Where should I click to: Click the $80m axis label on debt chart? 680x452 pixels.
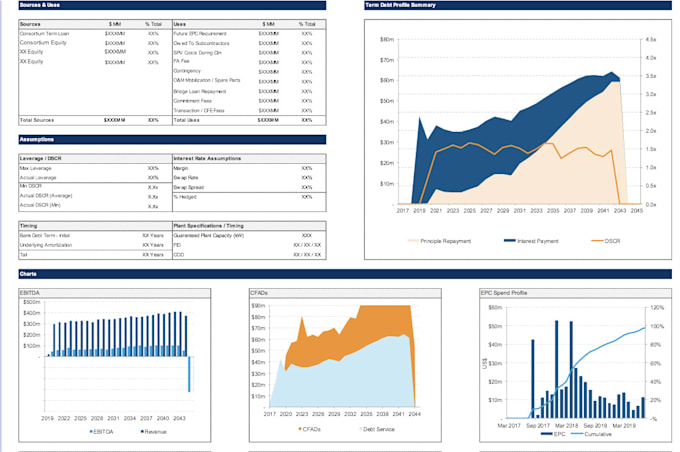(387, 39)
